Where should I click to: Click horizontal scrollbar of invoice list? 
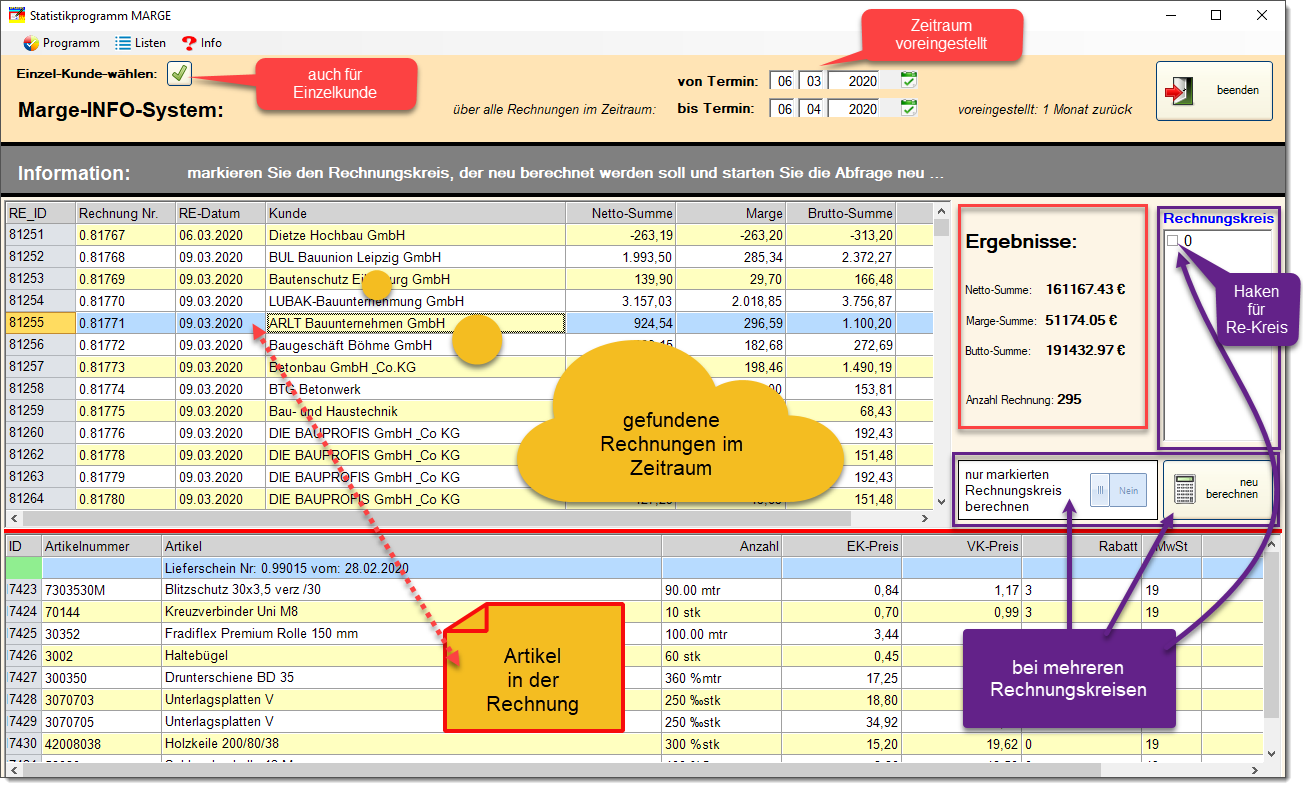coord(468,519)
